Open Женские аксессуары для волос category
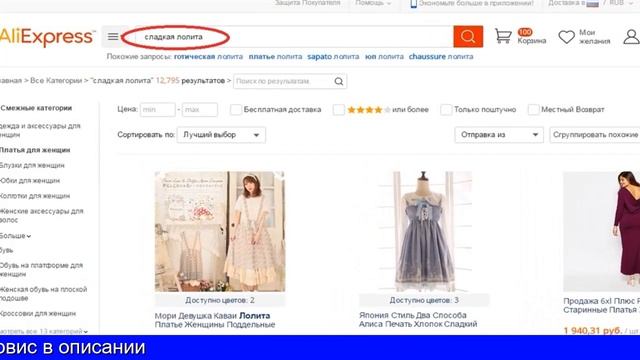The height and width of the screenshot is (360, 640). pos(41,216)
